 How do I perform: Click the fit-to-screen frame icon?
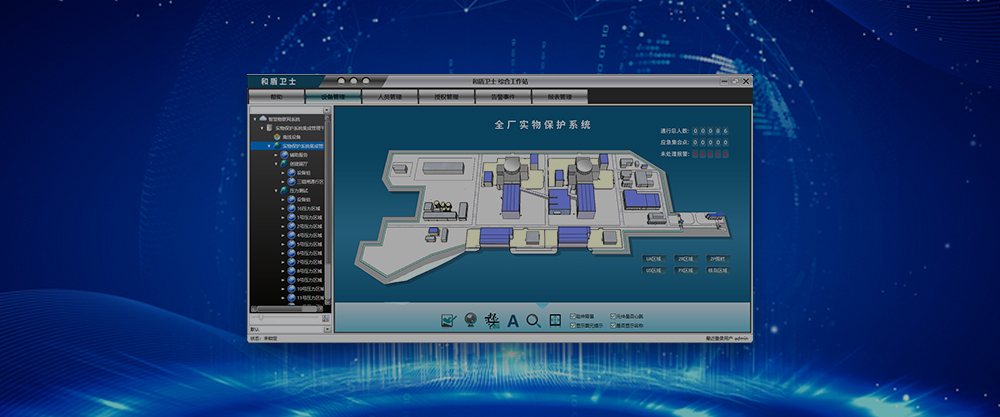pos(556,320)
